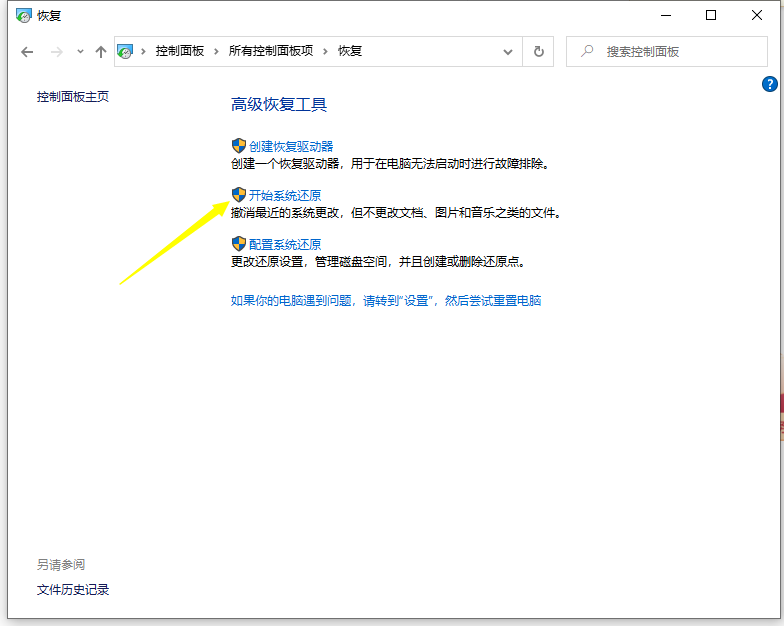
Task: Go back using the Back arrow
Action: (x=27, y=52)
